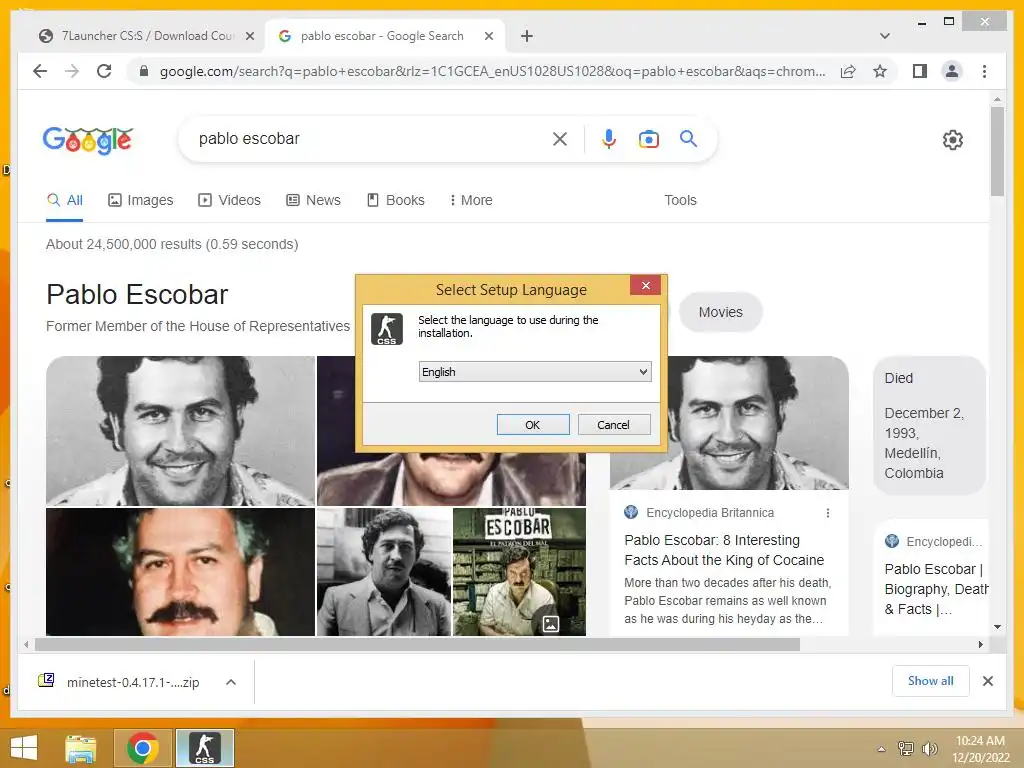The height and width of the screenshot is (768, 1024).
Task: Click OK in Select Setup Language dialog
Action: [x=533, y=424]
